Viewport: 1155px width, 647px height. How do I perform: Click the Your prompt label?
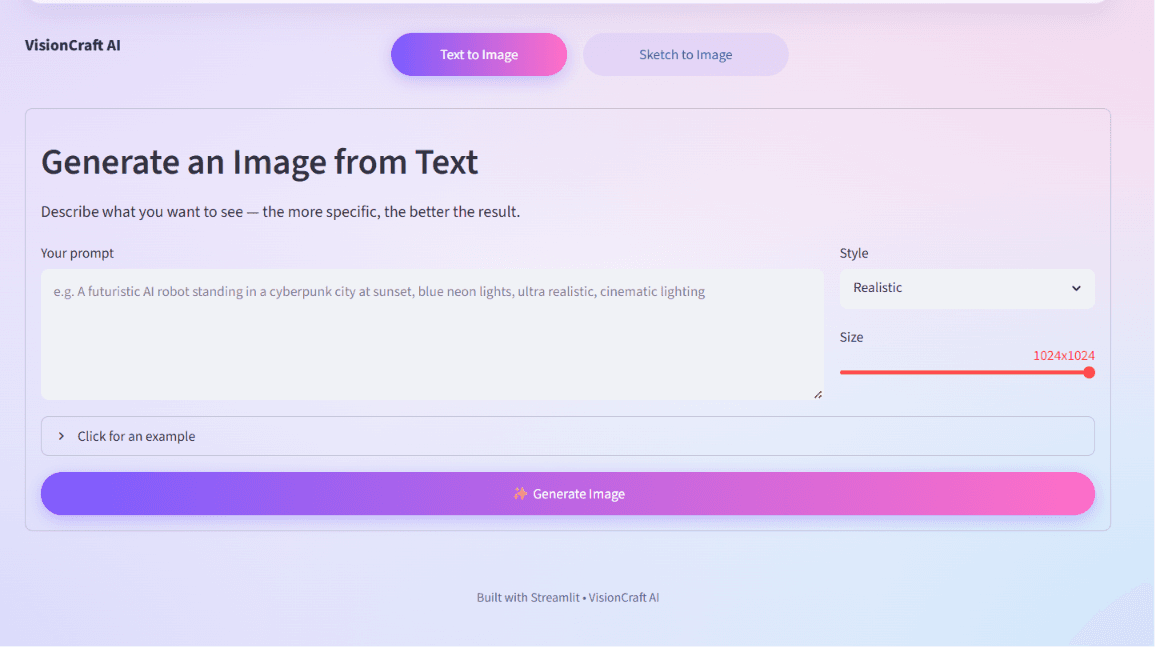coord(77,253)
